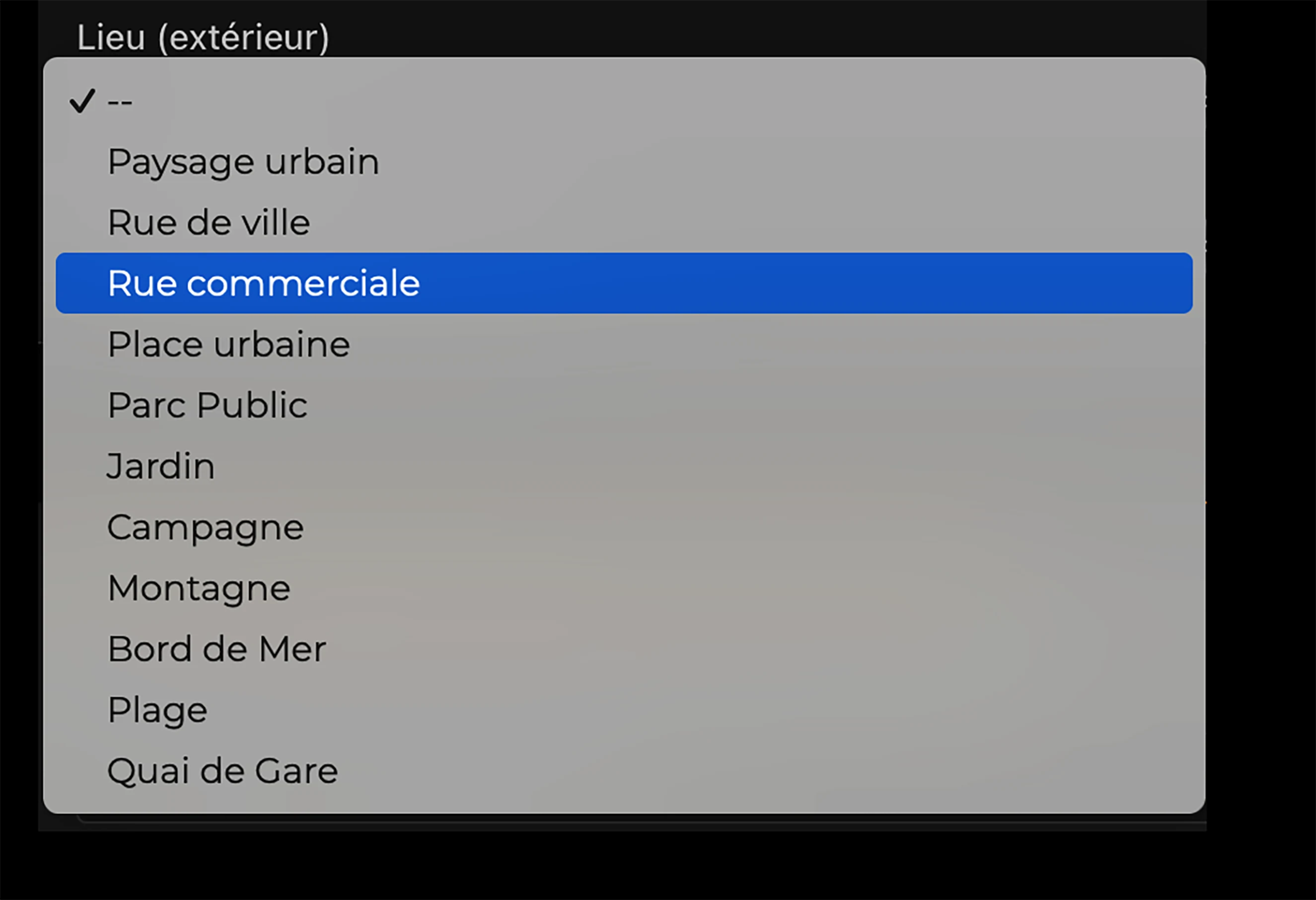The height and width of the screenshot is (900, 1316).
Task: Click the "Lieu (extérieur)" field label
Action: (x=203, y=38)
